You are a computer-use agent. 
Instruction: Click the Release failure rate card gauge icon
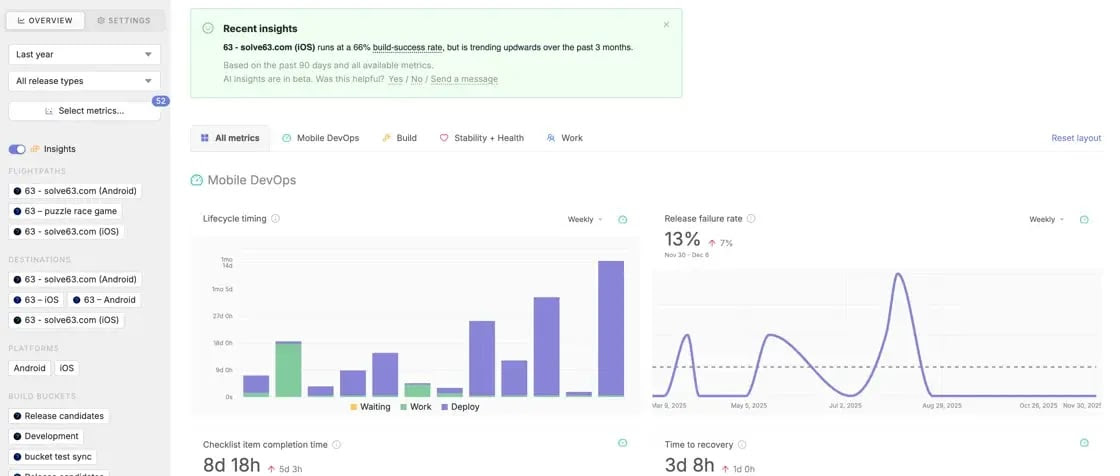pos(1084,219)
